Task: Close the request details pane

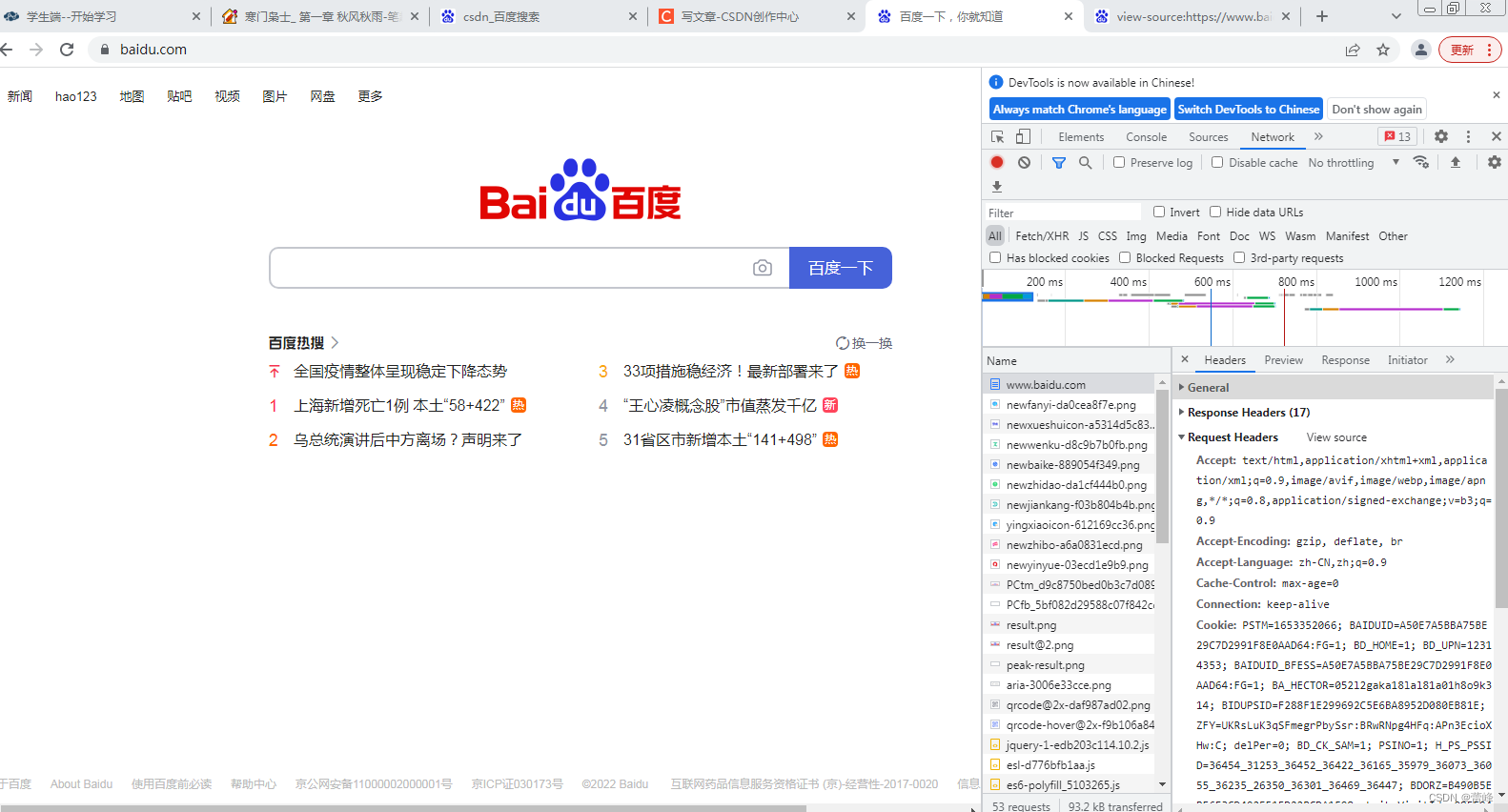Action: click(1185, 359)
